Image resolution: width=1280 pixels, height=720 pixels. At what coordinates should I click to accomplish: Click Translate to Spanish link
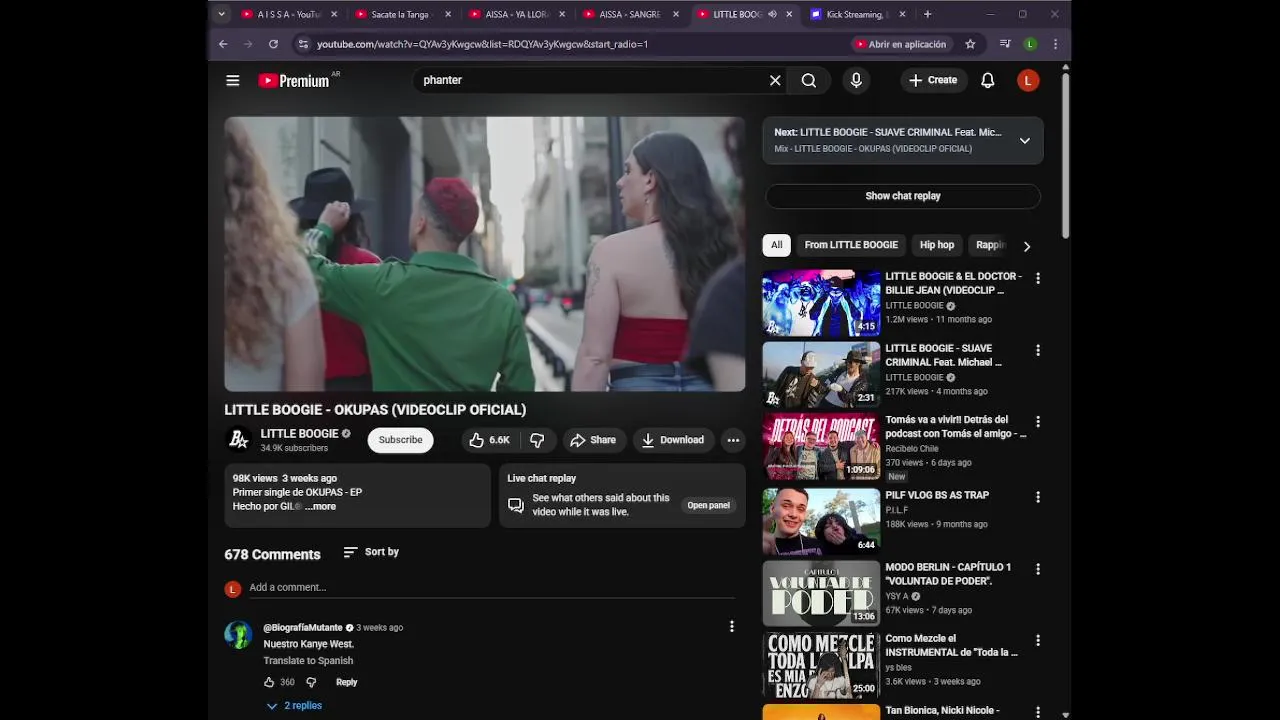tap(308, 661)
